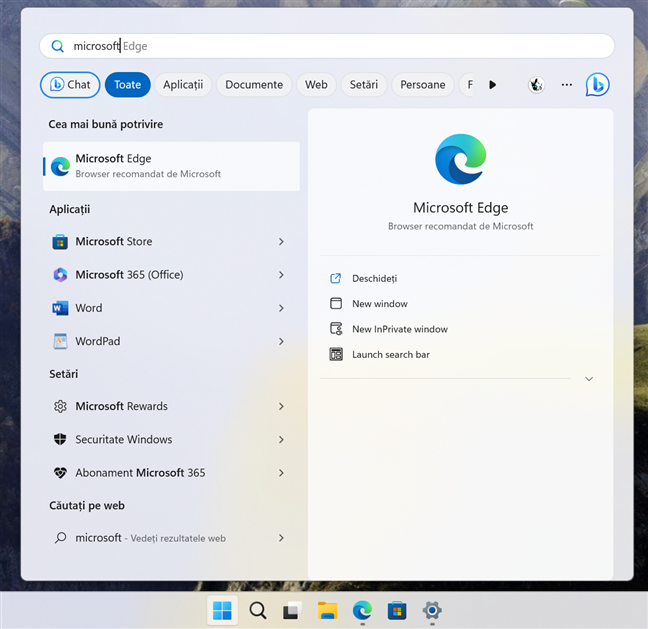Choose New InPrivate window action
Viewport: 648px width, 629px height.
coord(400,329)
